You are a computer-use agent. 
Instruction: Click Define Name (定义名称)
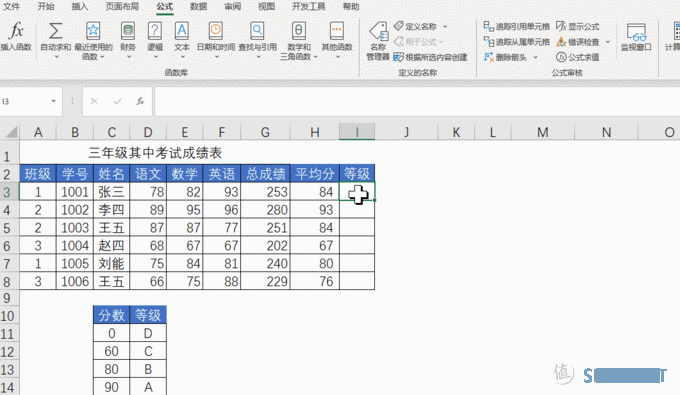click(415, 26)
